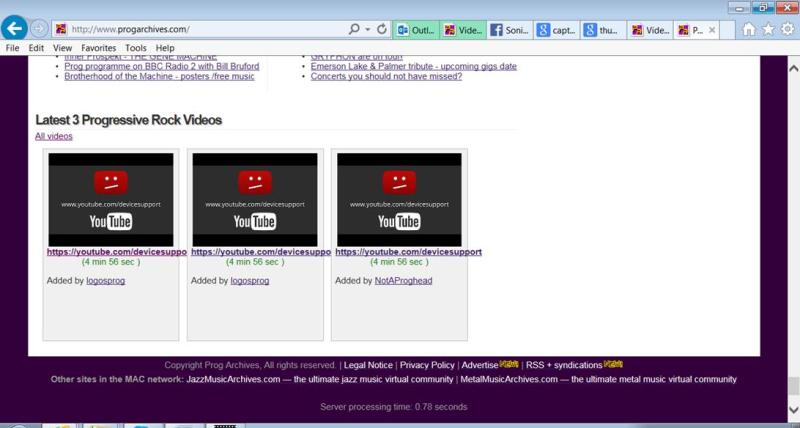Viewport: 800px width, 428px height.
Task: Open Concerts you should not have missed link
Action: tap(386, 77)
